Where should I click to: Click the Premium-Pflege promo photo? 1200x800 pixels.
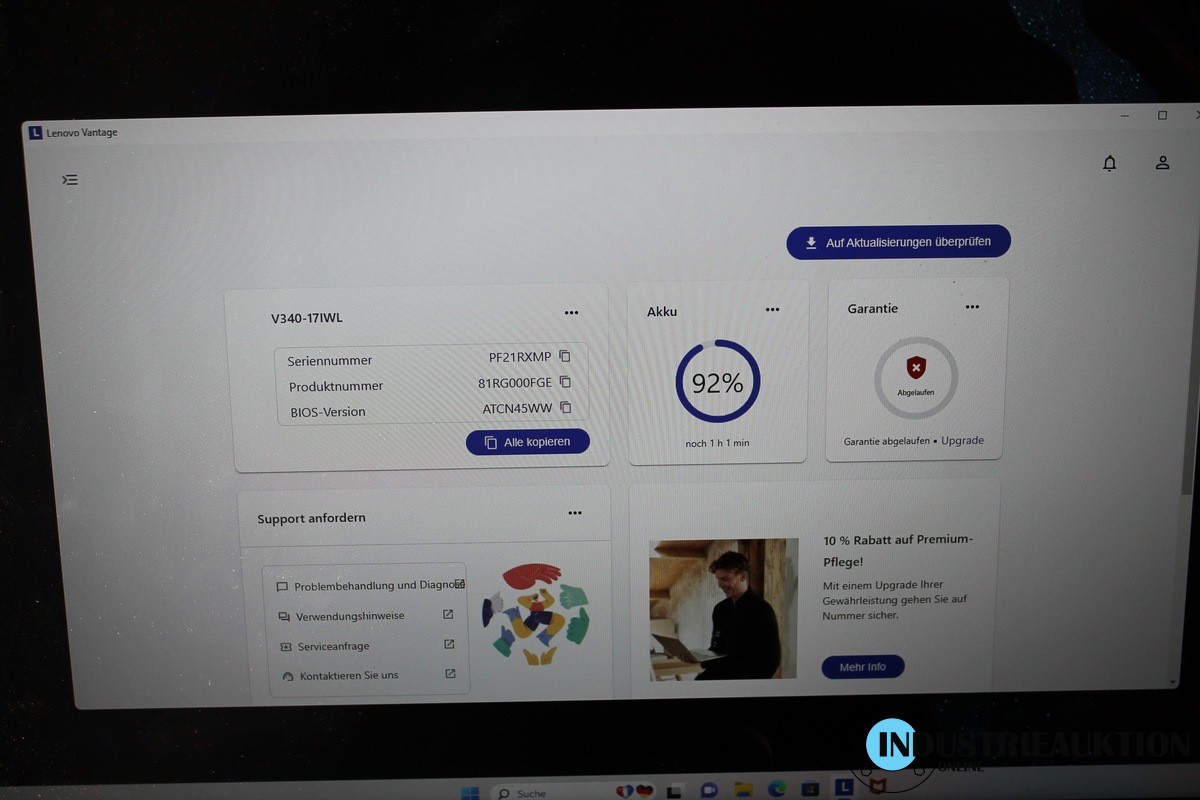(724, 610)
